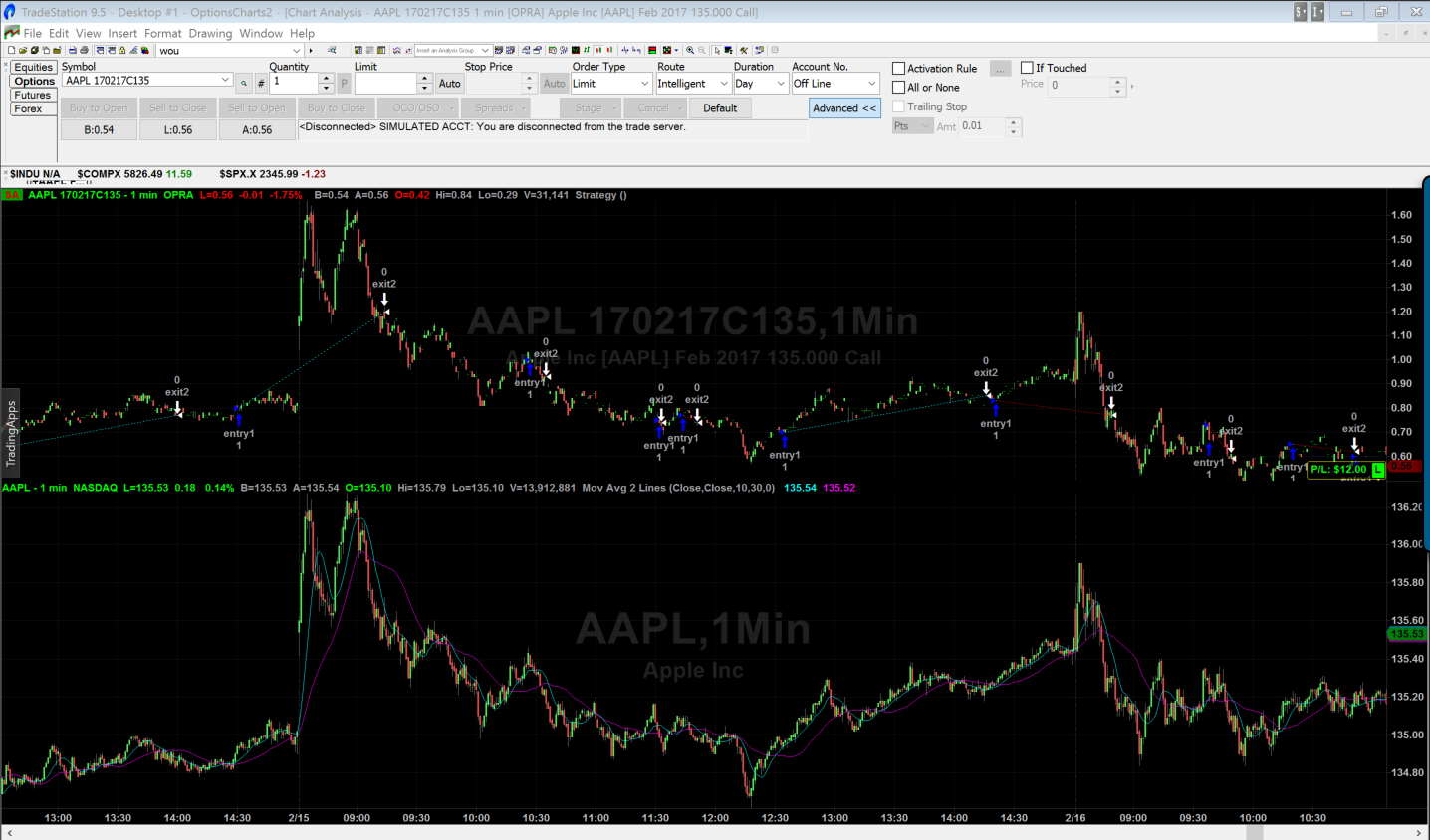This screenshot has height=840, width=1430.
Task: Switch to the Futures tab
Action: pyautogui.click(x=33, y=96)
